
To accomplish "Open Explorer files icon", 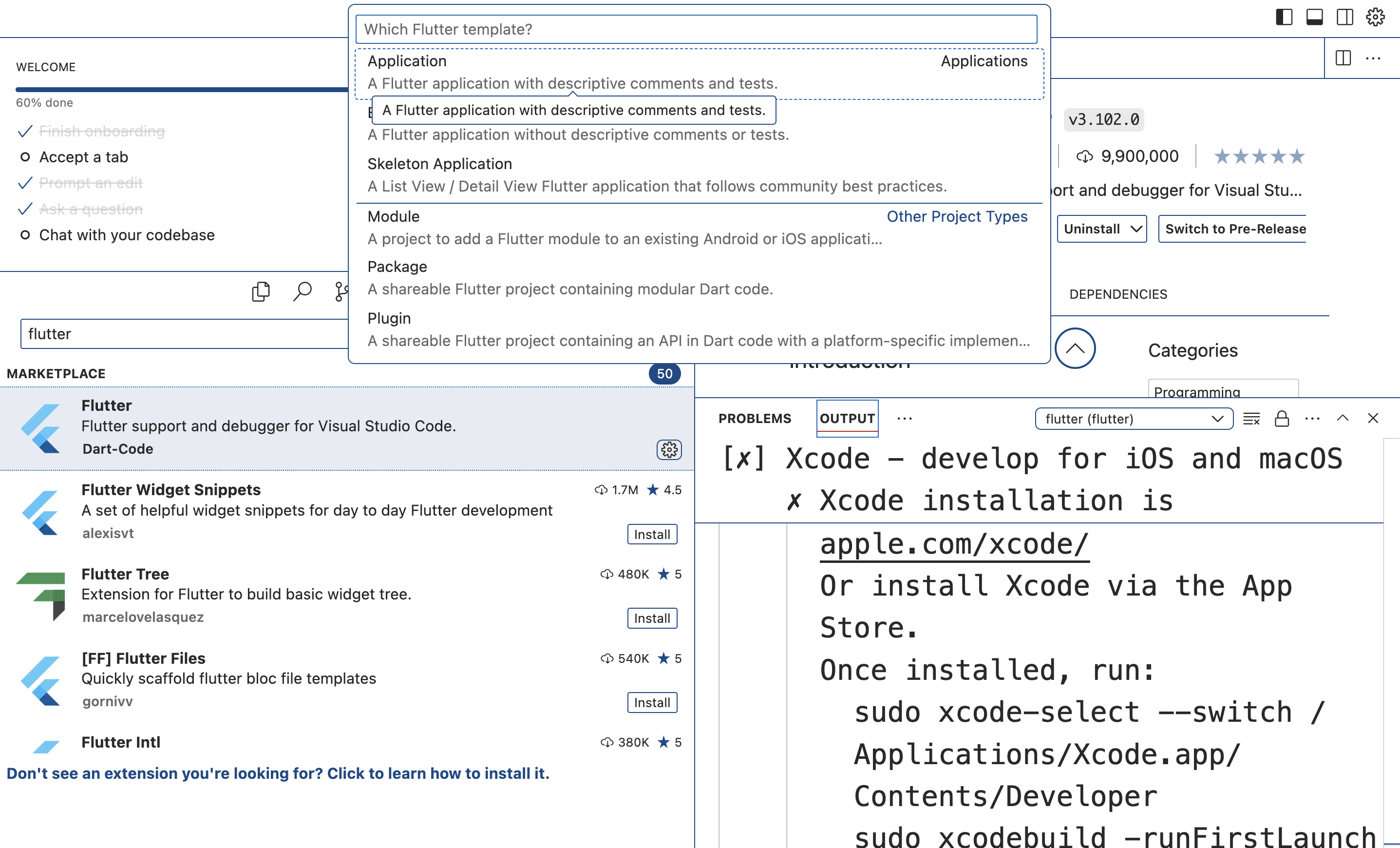I will [261, 291].
